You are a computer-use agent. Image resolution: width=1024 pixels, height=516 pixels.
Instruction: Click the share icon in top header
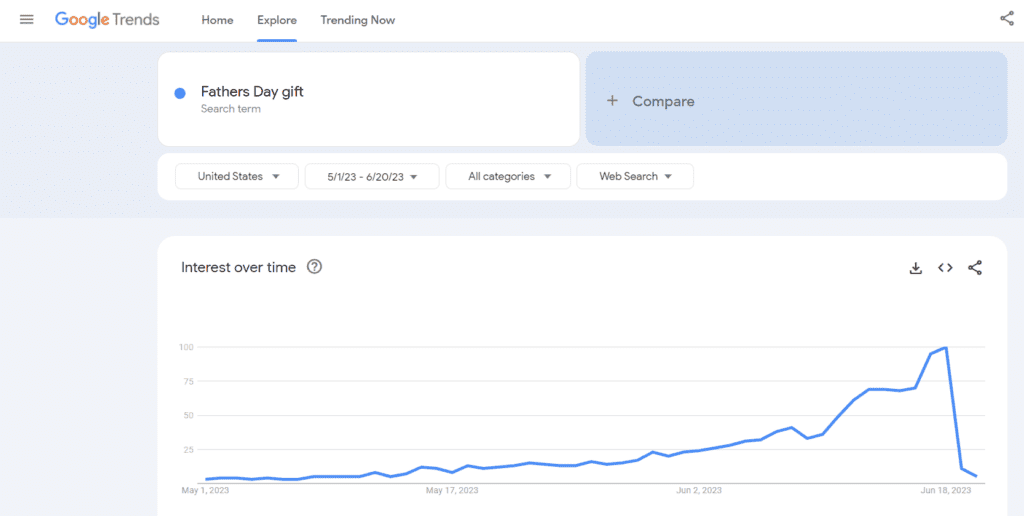pyautogui.click(x=1006, y=18)
